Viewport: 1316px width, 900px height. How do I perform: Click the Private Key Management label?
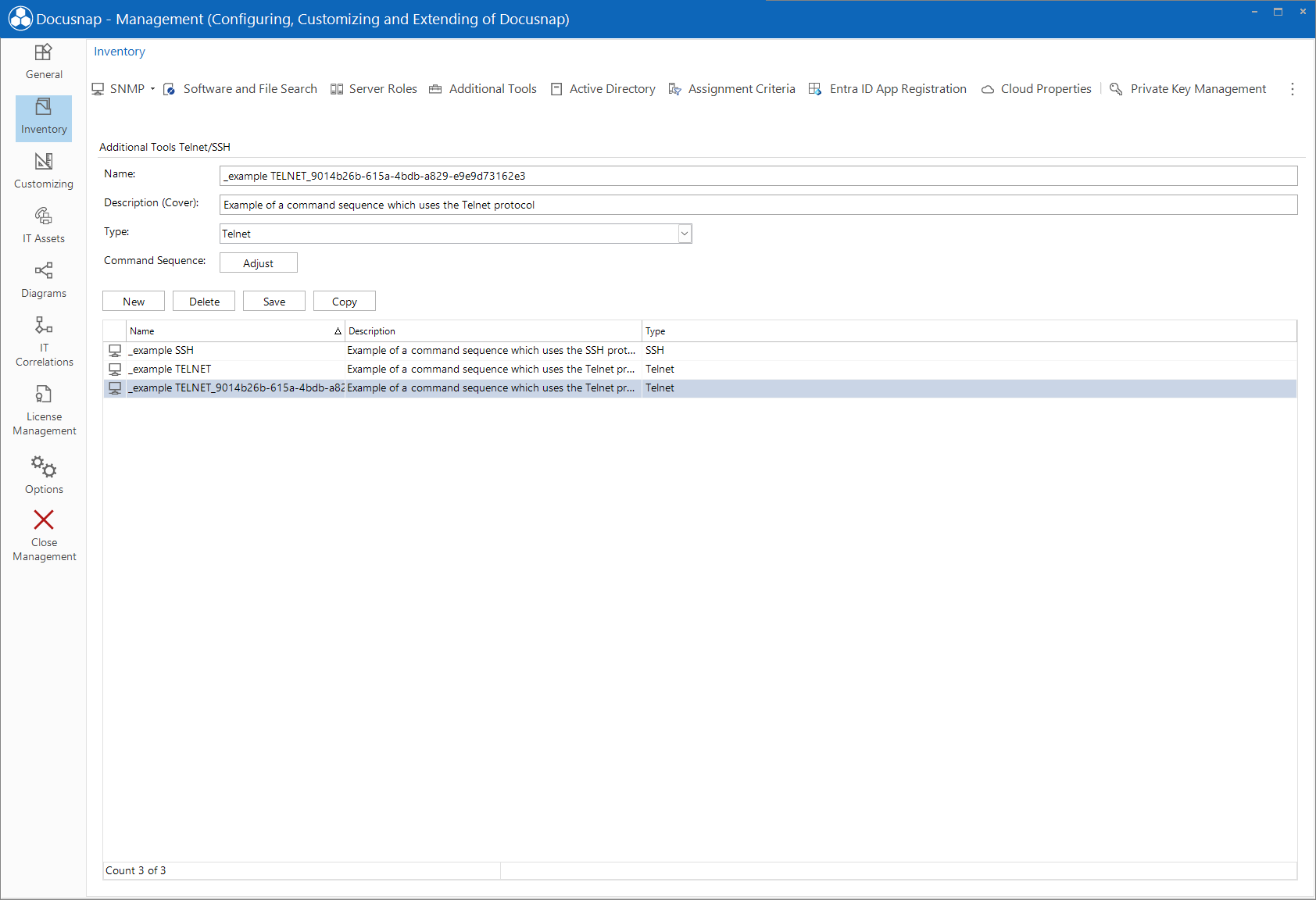[x=1198, y=89]
